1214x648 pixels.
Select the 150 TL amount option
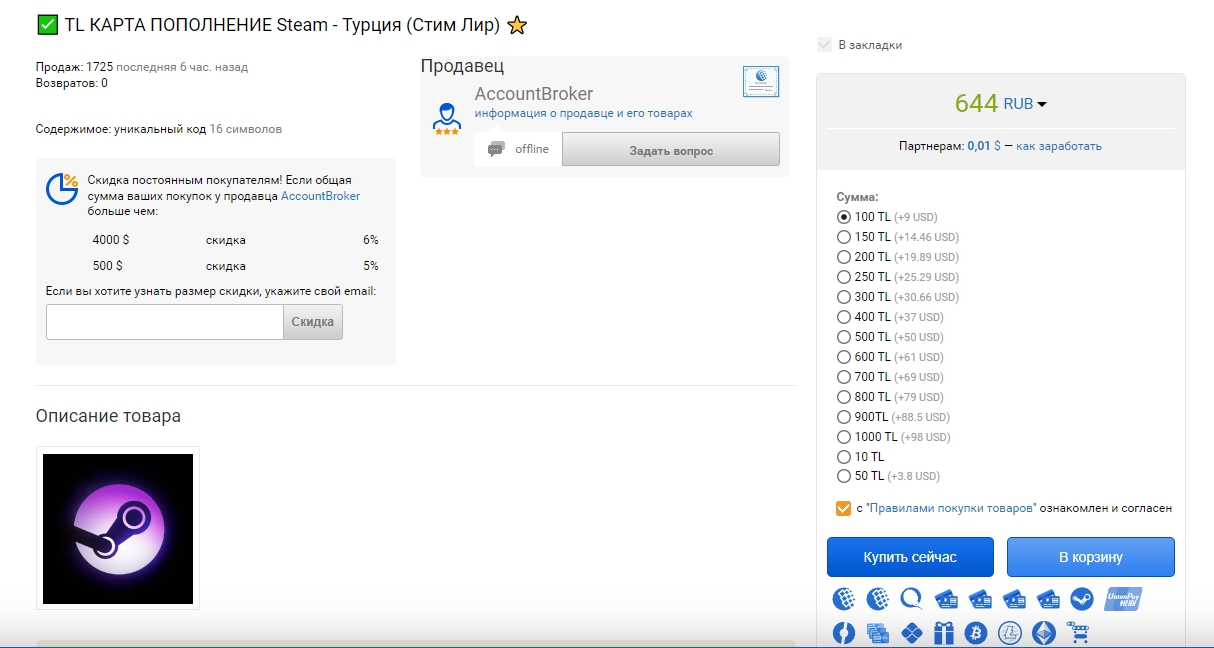[x=844, y=237]
